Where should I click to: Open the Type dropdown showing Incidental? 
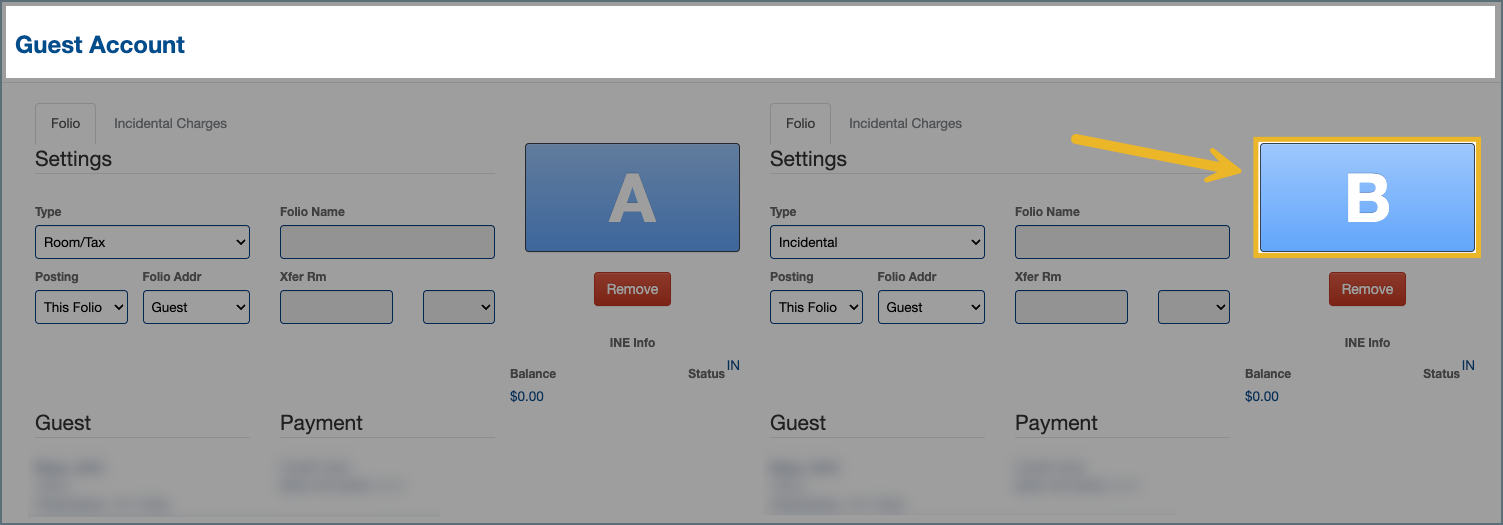(877, 242)
